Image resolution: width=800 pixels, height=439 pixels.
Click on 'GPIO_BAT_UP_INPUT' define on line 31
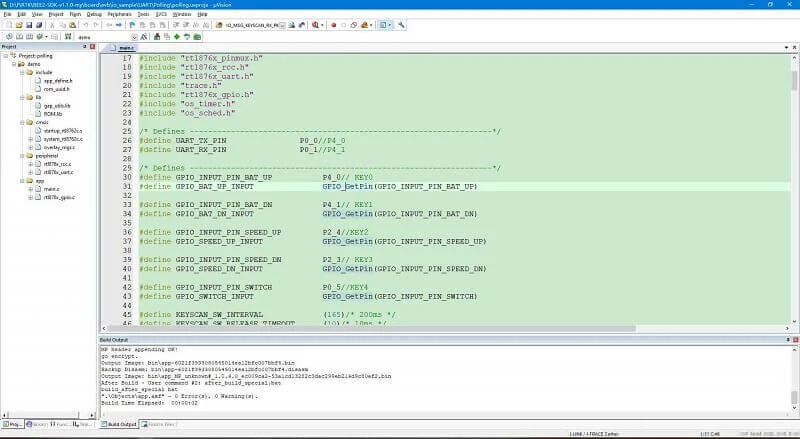214,187
